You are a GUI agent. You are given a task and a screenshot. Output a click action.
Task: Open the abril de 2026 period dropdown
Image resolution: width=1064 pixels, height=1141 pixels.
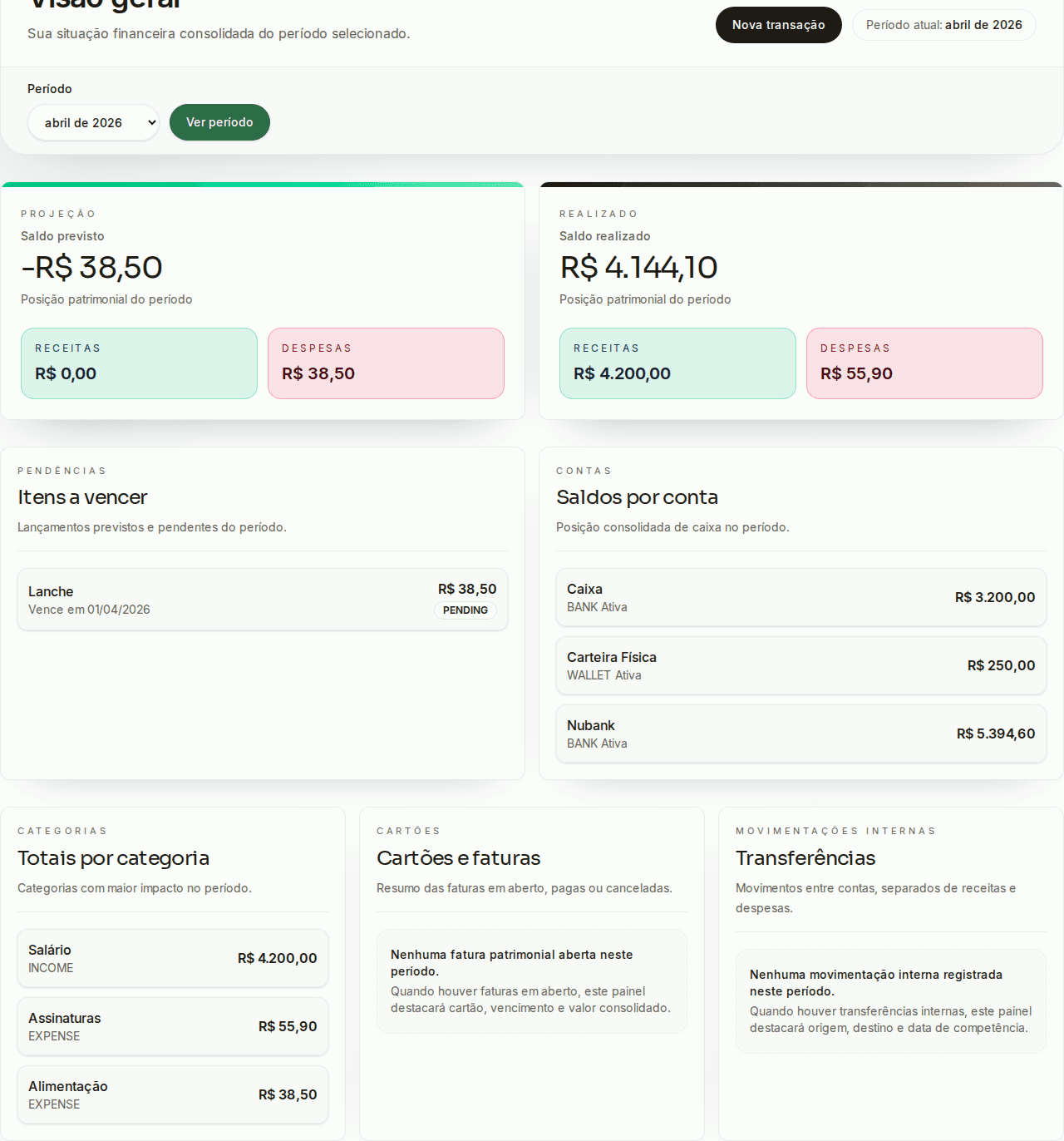tap(93, 122)
